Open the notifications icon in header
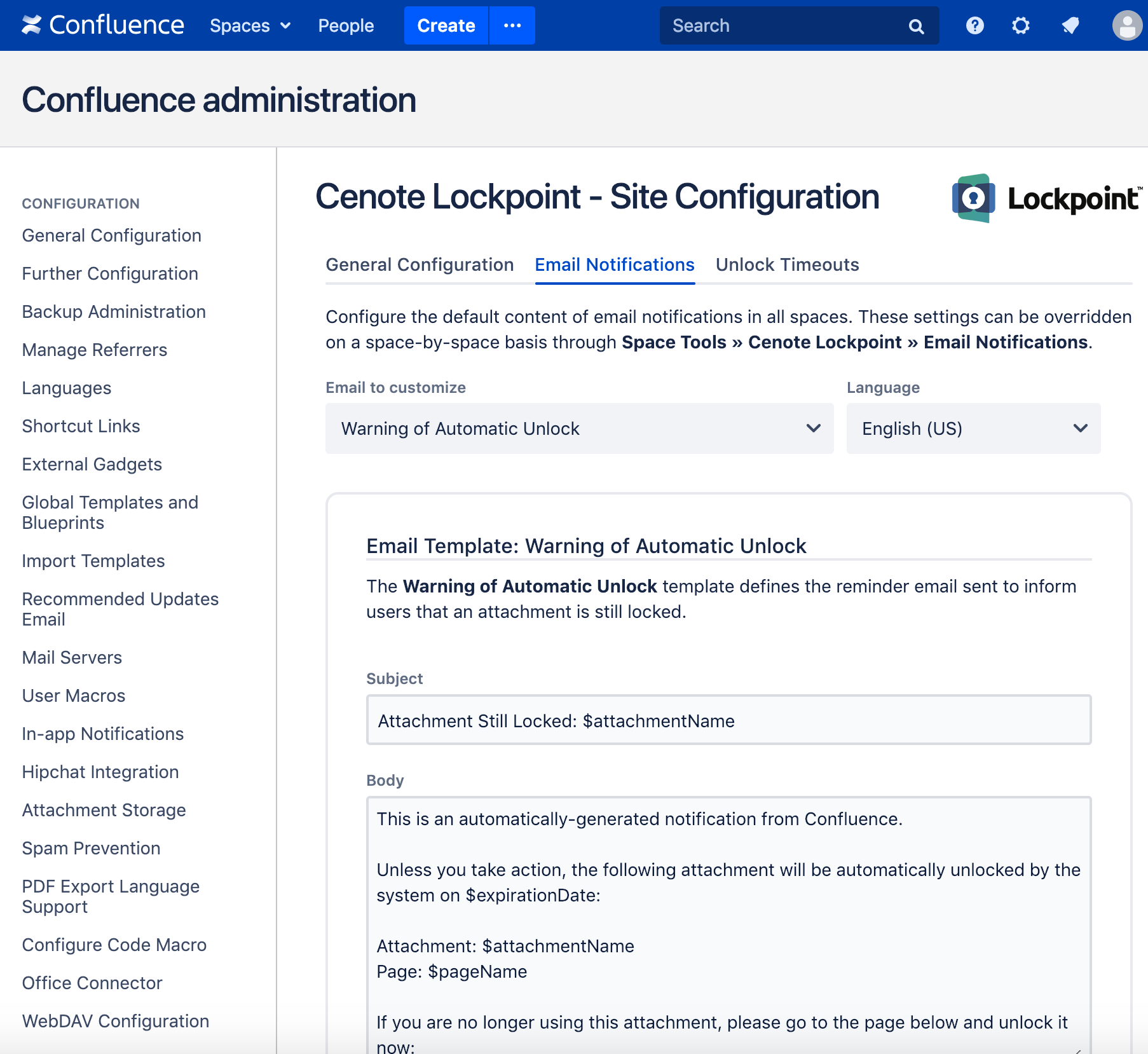Viewport: 1148px width, 1054px height. point(1070,25)
